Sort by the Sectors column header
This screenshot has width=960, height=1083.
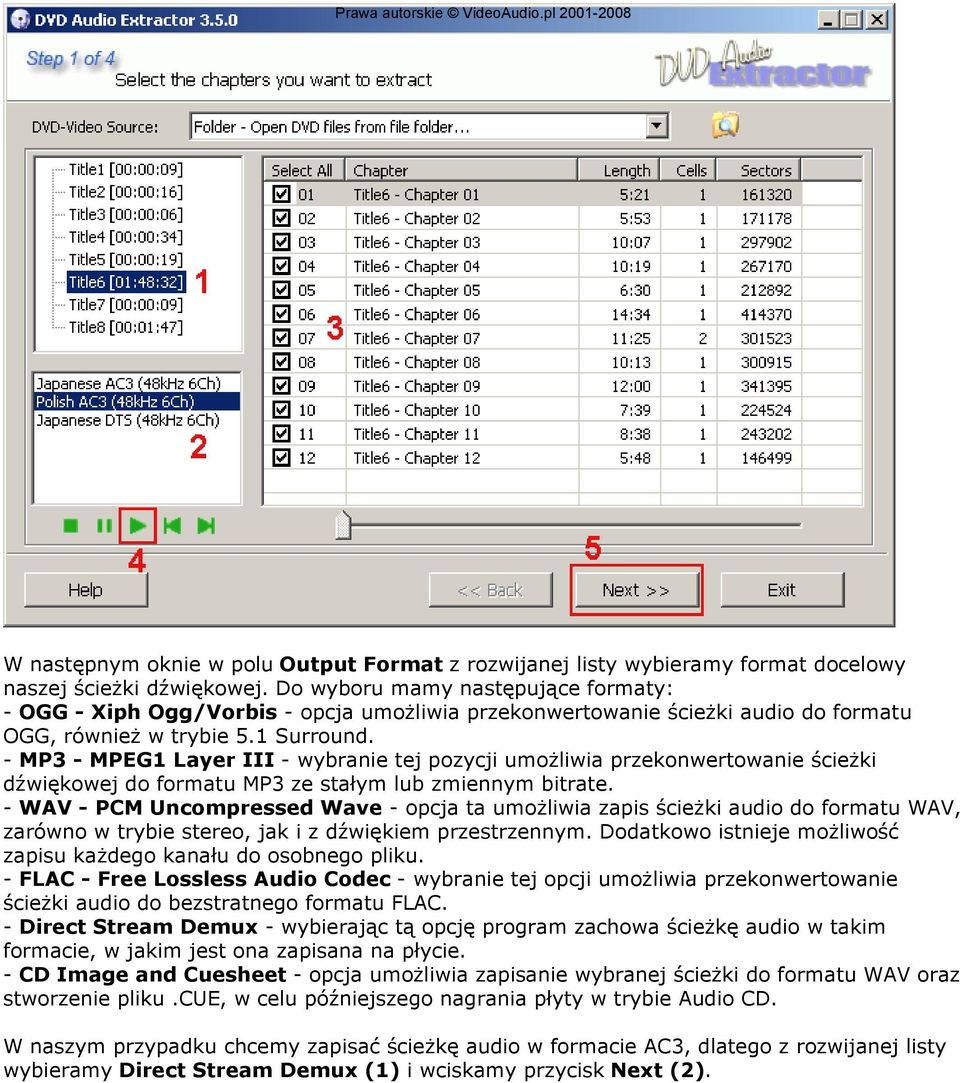[x=759, y=171]
